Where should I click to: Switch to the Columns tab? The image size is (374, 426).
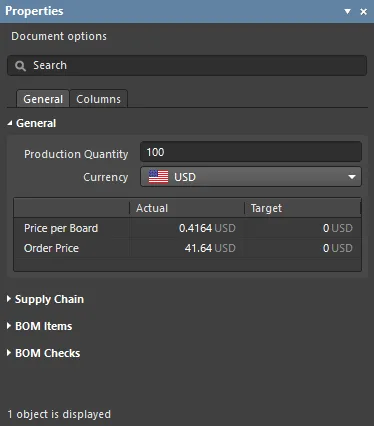98,99
